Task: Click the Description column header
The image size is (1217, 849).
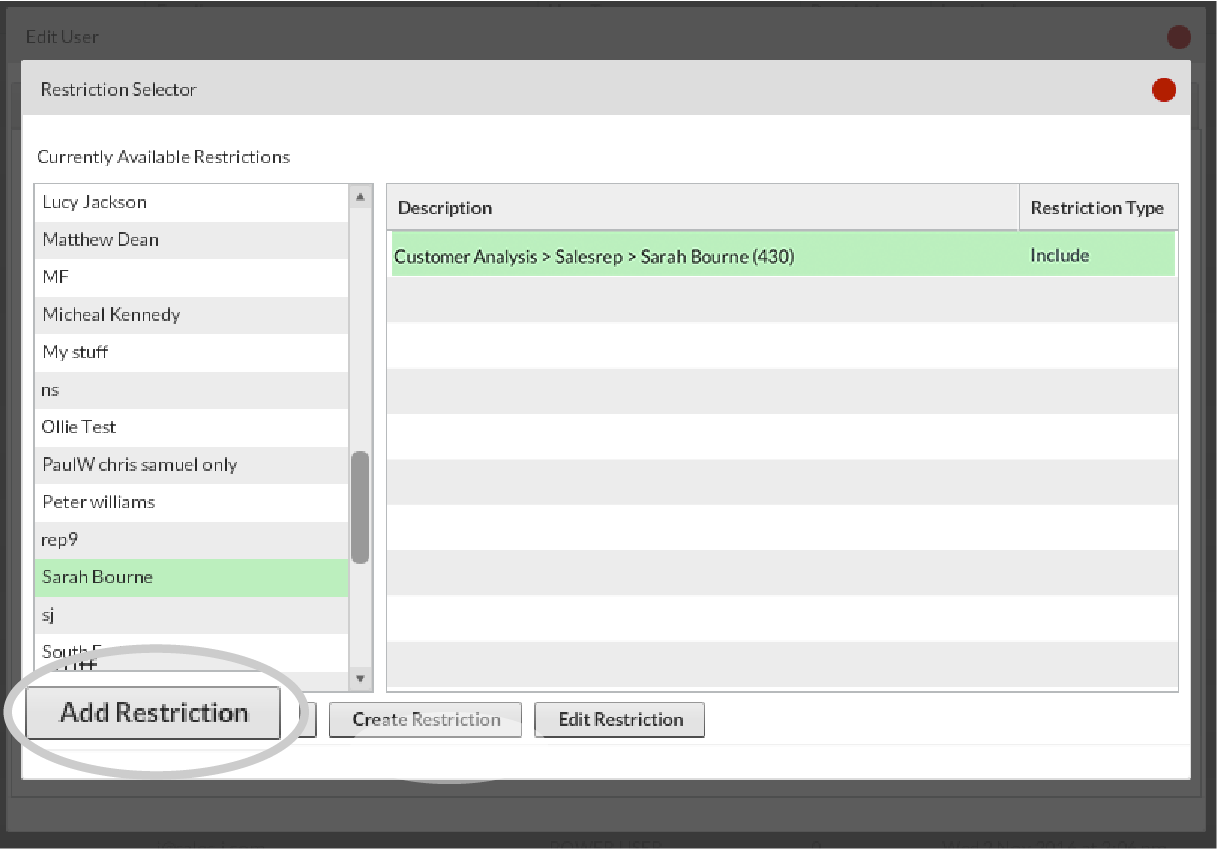Action: pyautogui.click(x=703, y=208)
